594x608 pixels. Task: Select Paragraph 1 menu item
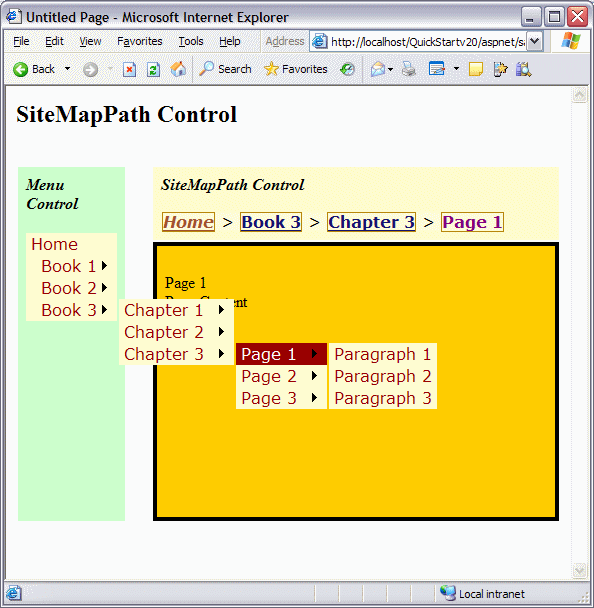coord(383,354)
